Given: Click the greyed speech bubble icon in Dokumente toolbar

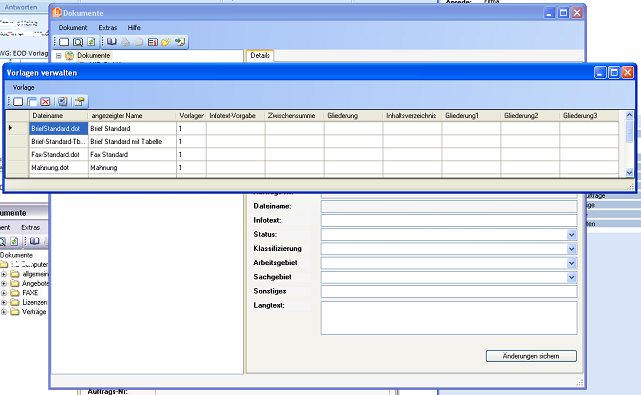Looking at the screenshot, I should [139, 42].
